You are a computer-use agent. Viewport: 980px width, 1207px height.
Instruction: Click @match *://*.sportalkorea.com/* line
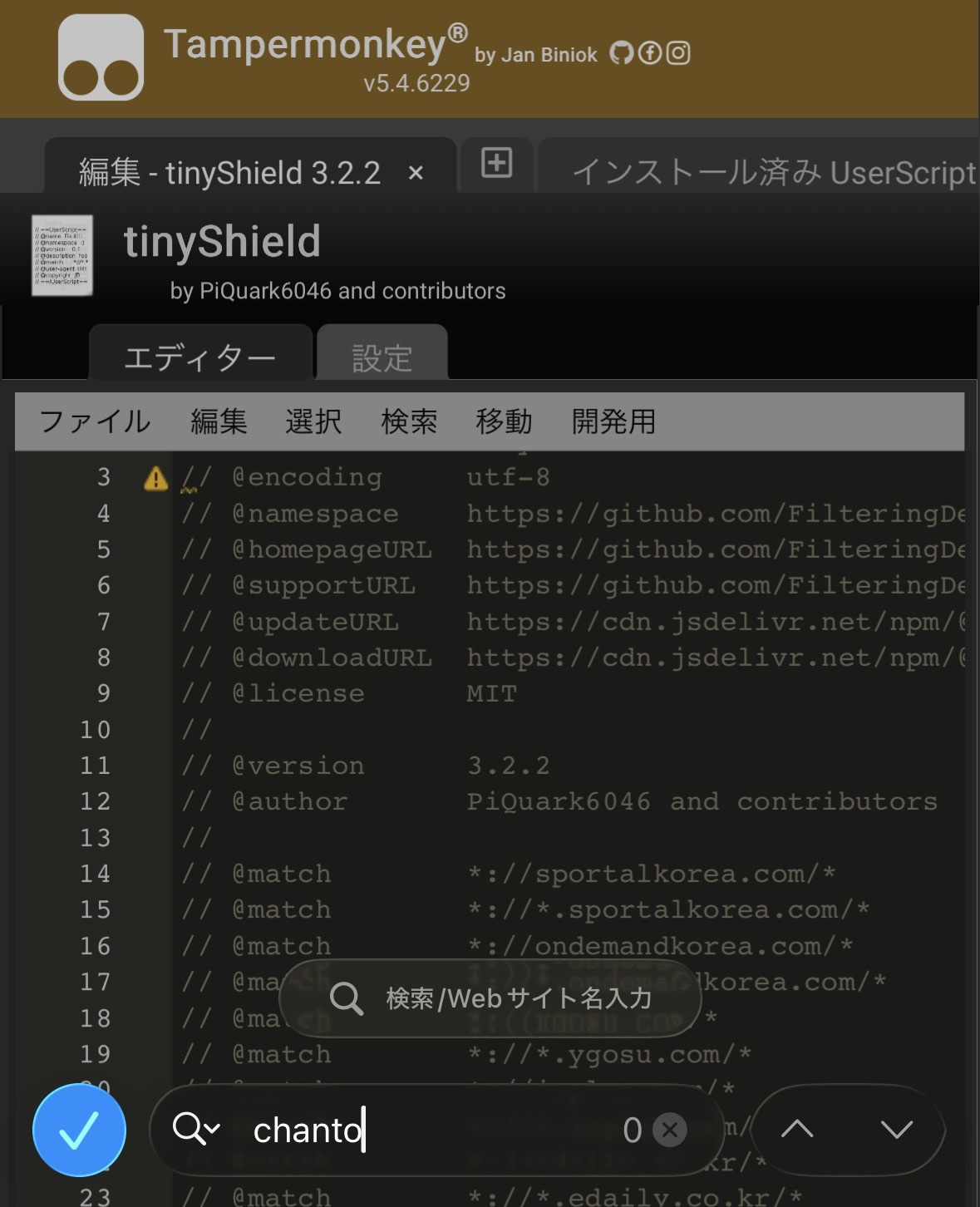[x=525, y=909]
